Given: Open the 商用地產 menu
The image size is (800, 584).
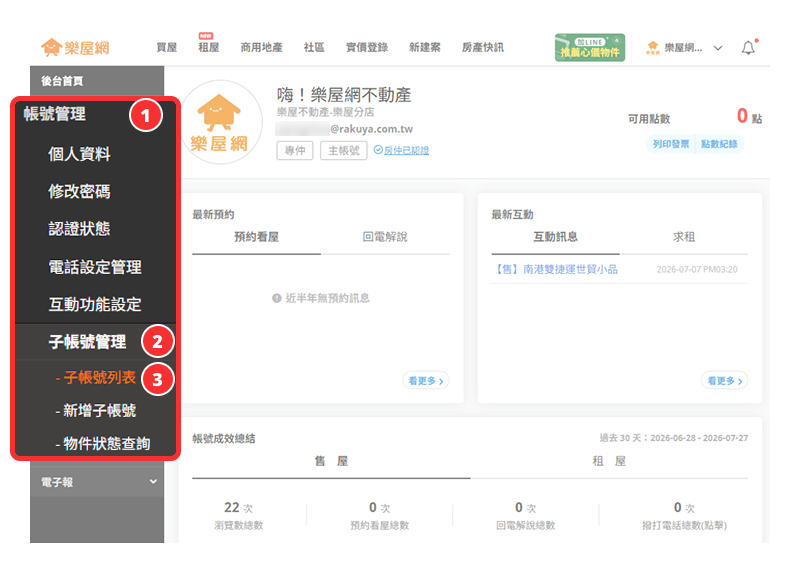Looking at the screenshot, I should (x=261, y=47).
